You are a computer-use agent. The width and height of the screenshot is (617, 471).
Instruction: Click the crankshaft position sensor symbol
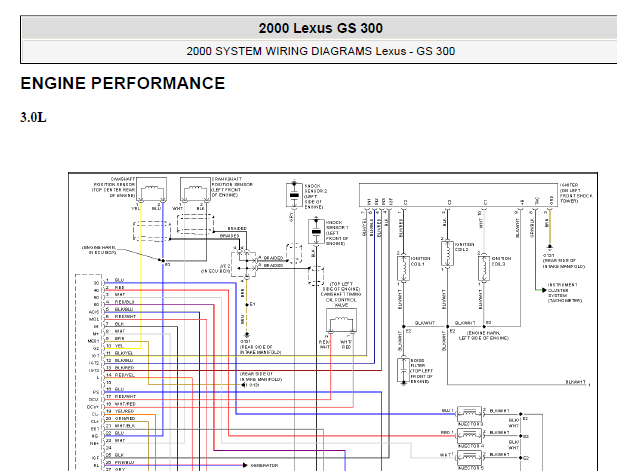(x=195, y=190)
